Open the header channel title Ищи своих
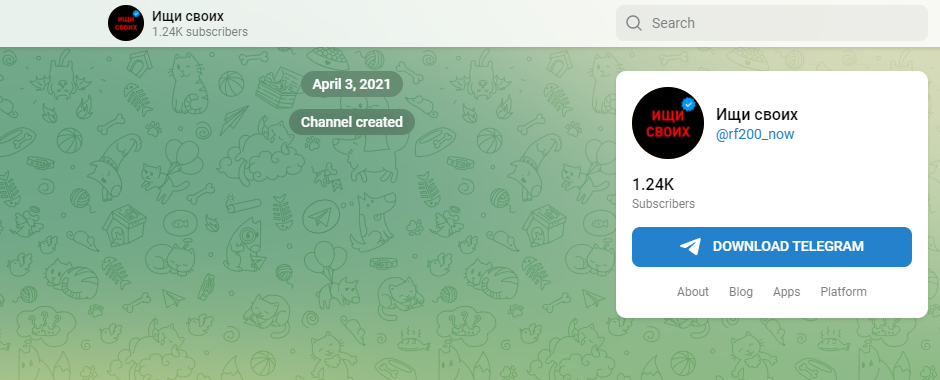The width and height of the screenshot is (940, 380). 188,16
